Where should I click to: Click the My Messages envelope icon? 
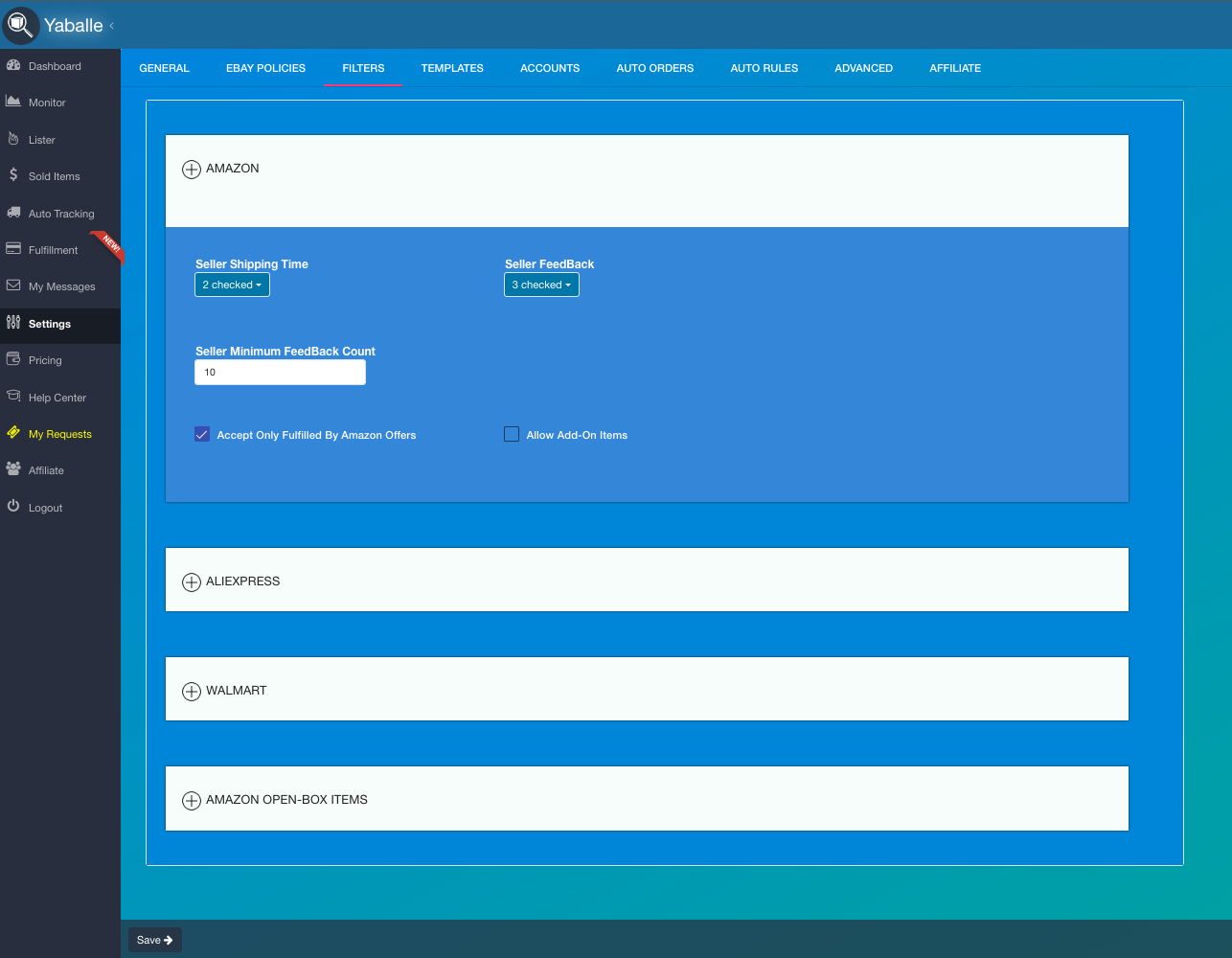[x=13, y=285]
